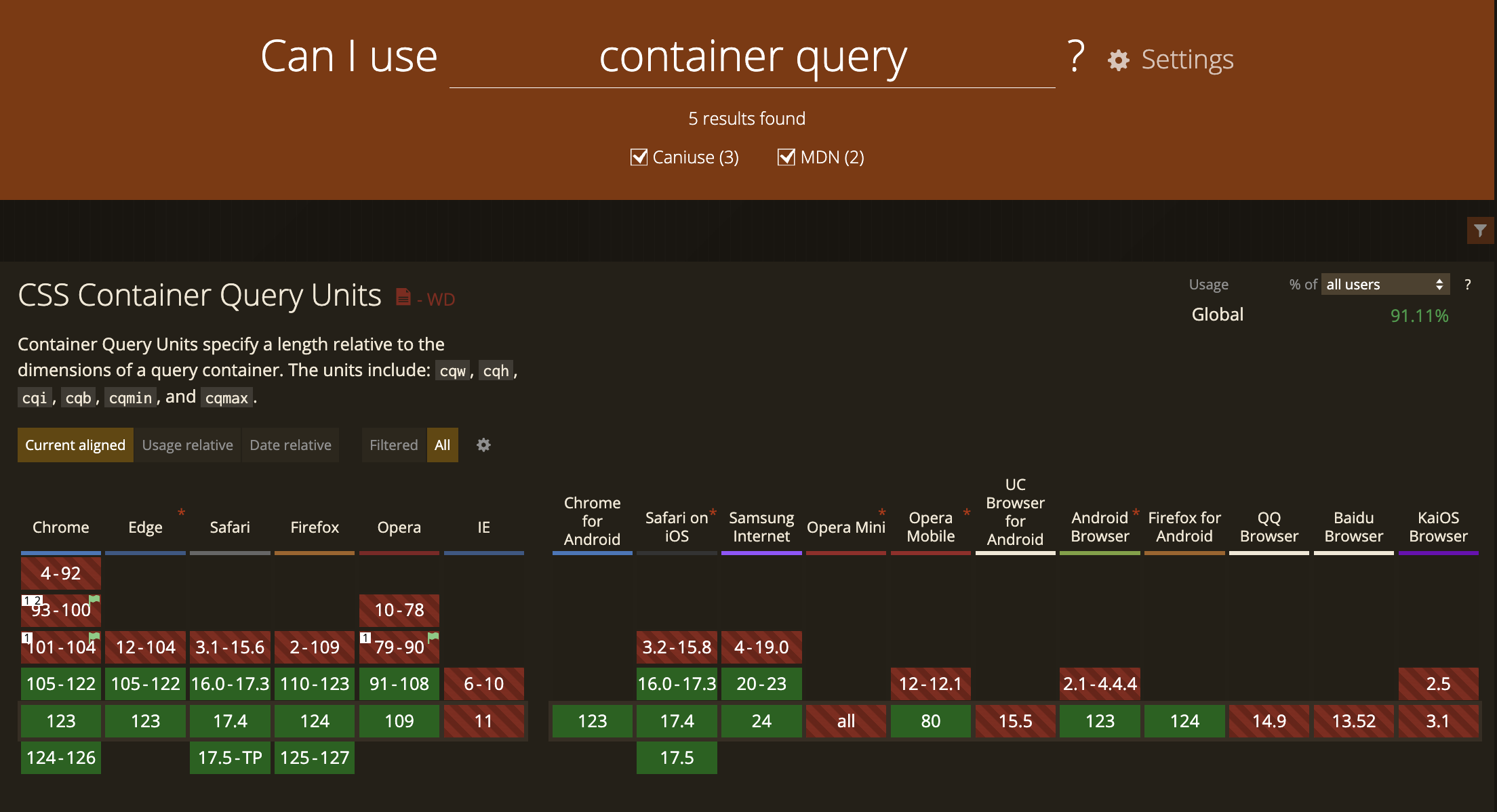Screen dimensions: 1497x812
Task: Open CSS Container Query Units title link
Action: click(x=199, y=296)
